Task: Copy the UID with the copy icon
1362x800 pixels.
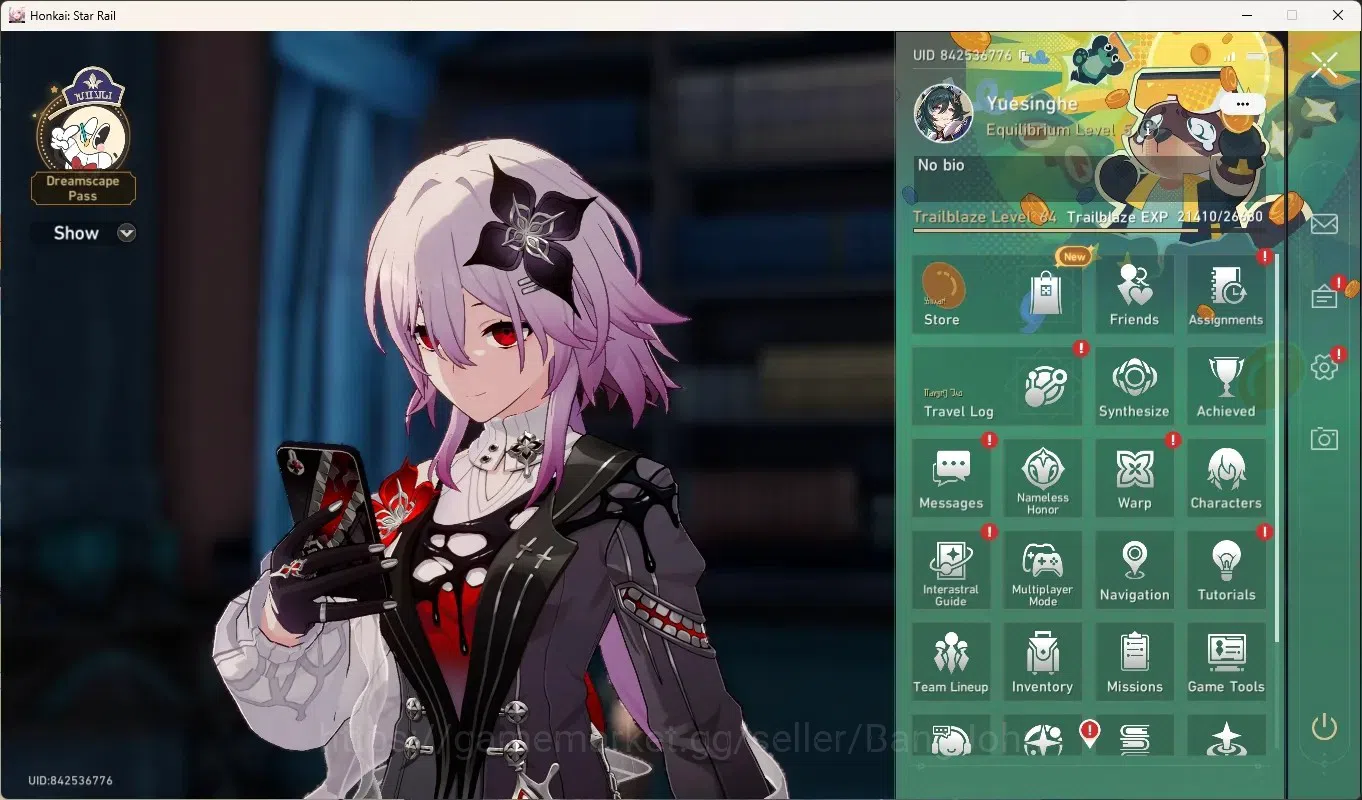Action: [1024, 56]
